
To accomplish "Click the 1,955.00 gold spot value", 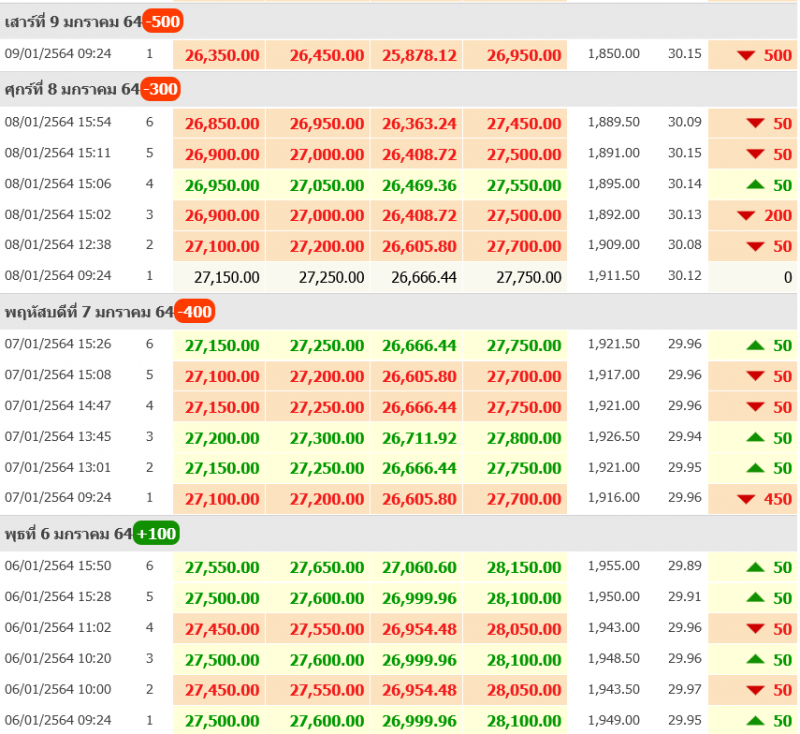I will click(612, 566).
